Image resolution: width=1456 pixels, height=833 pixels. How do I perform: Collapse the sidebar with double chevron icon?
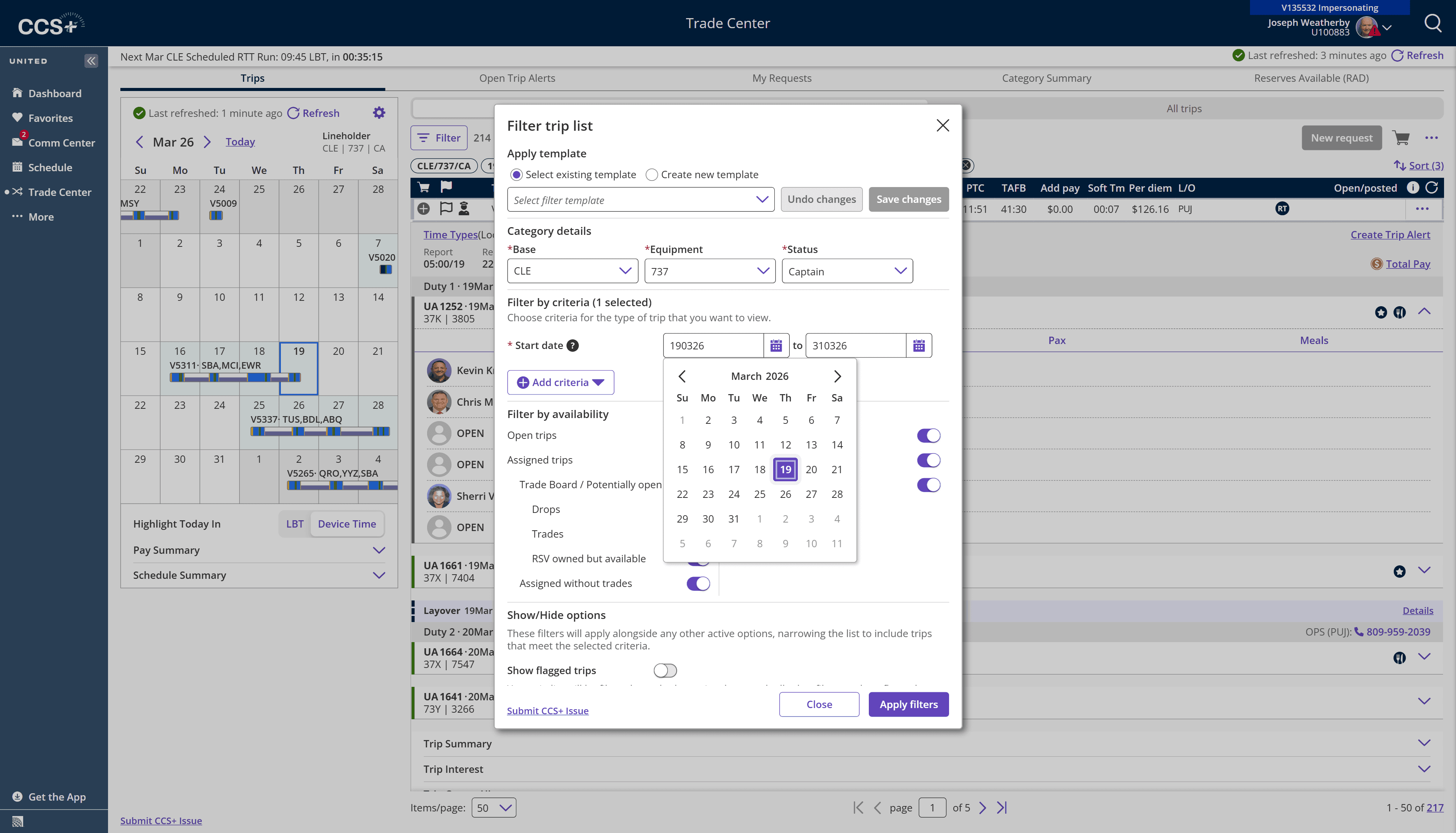pos(91,61)
